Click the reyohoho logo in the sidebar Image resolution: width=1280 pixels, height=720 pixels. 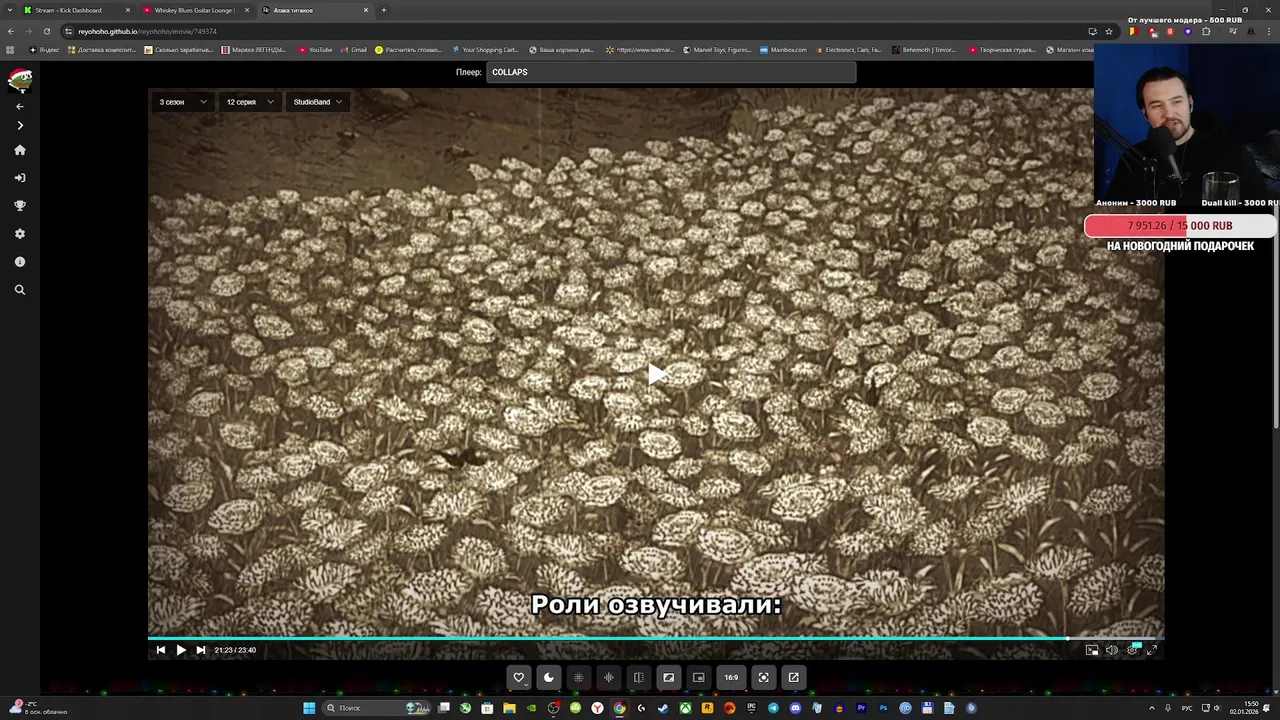coord(20,80)
